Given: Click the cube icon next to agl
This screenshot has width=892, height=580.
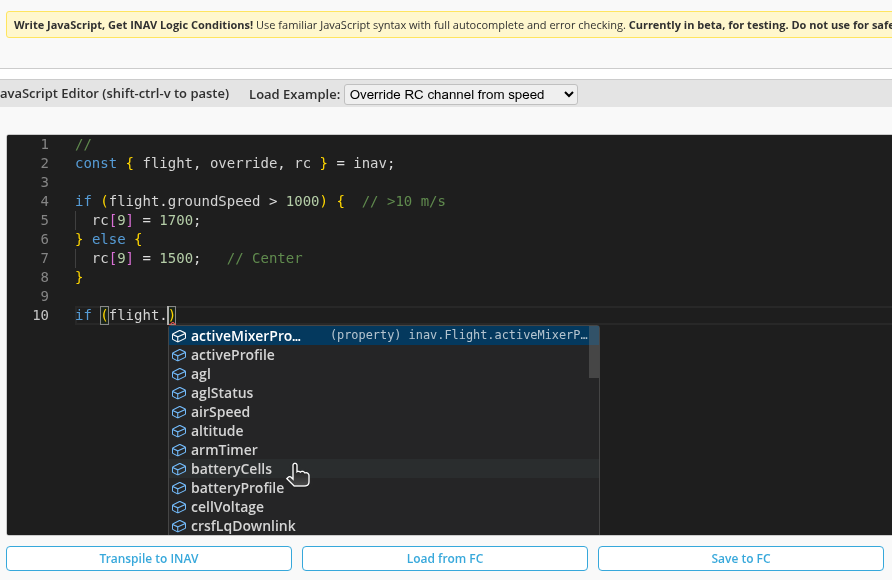Looking at the screenshot, I should (x=179, y=374).
